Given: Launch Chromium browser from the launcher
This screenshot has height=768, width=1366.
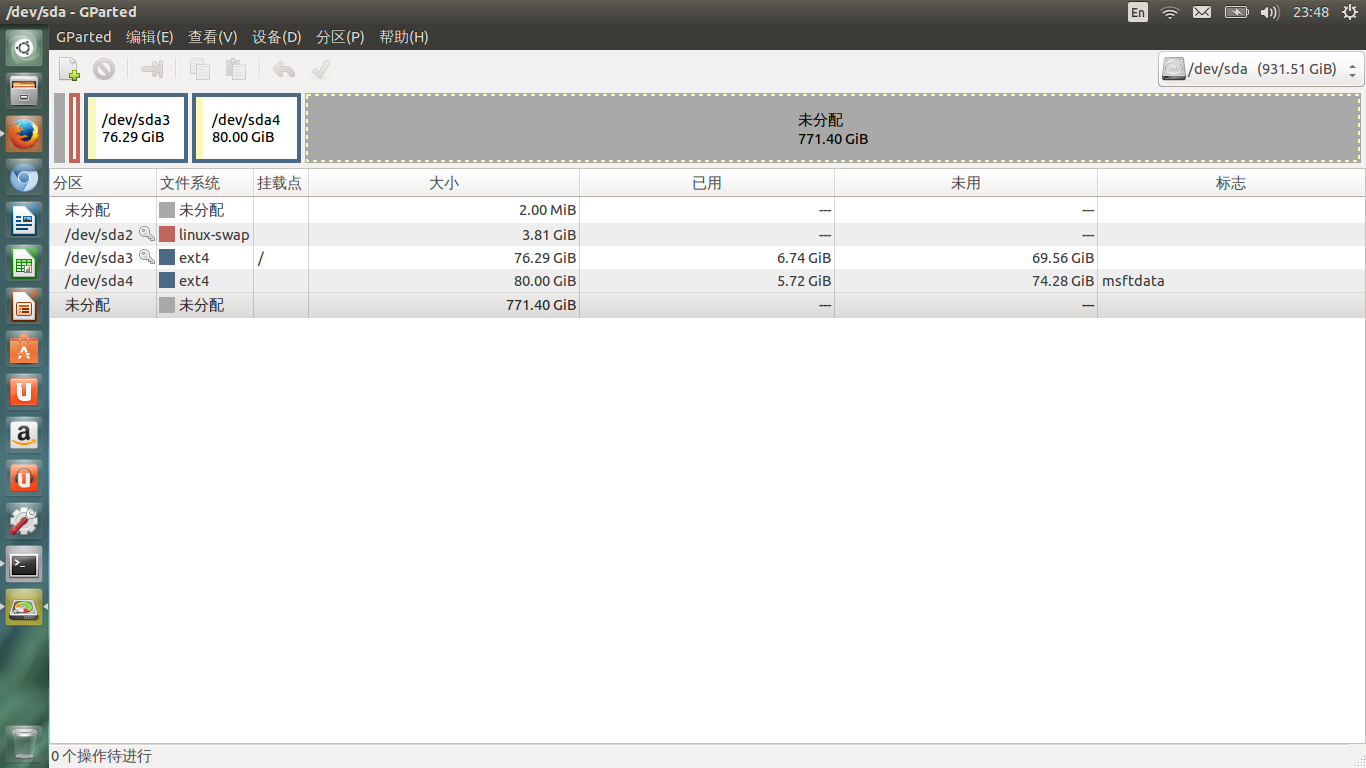Looking at the screenshot, I should [24, 177].
